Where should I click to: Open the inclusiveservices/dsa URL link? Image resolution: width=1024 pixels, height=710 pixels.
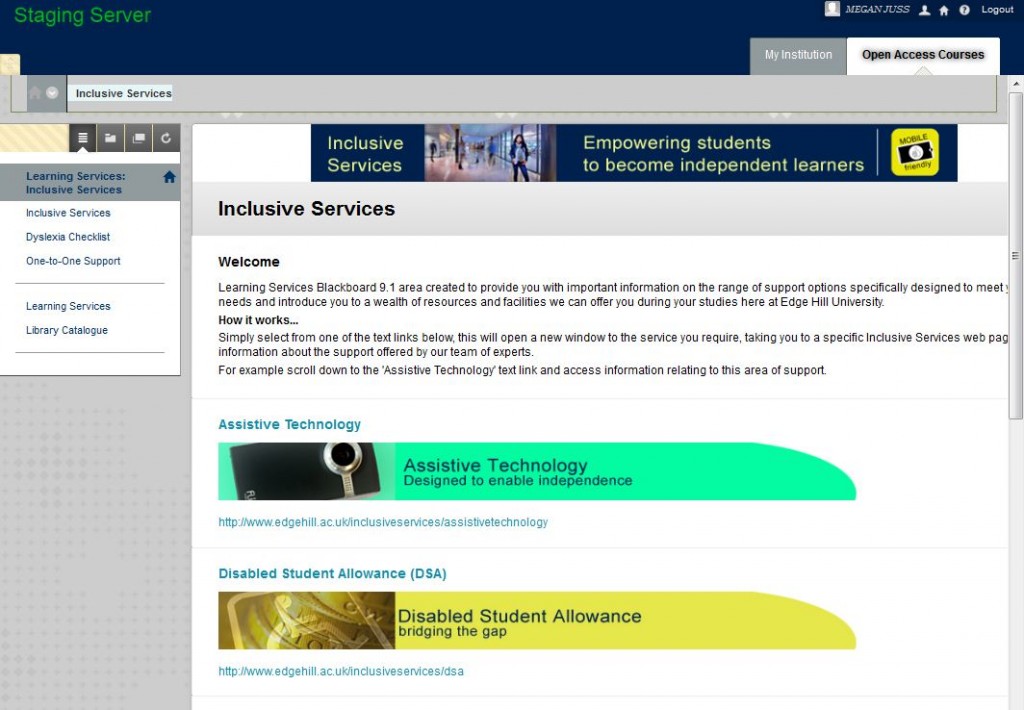pyautogui.click(x=341, y=671)
